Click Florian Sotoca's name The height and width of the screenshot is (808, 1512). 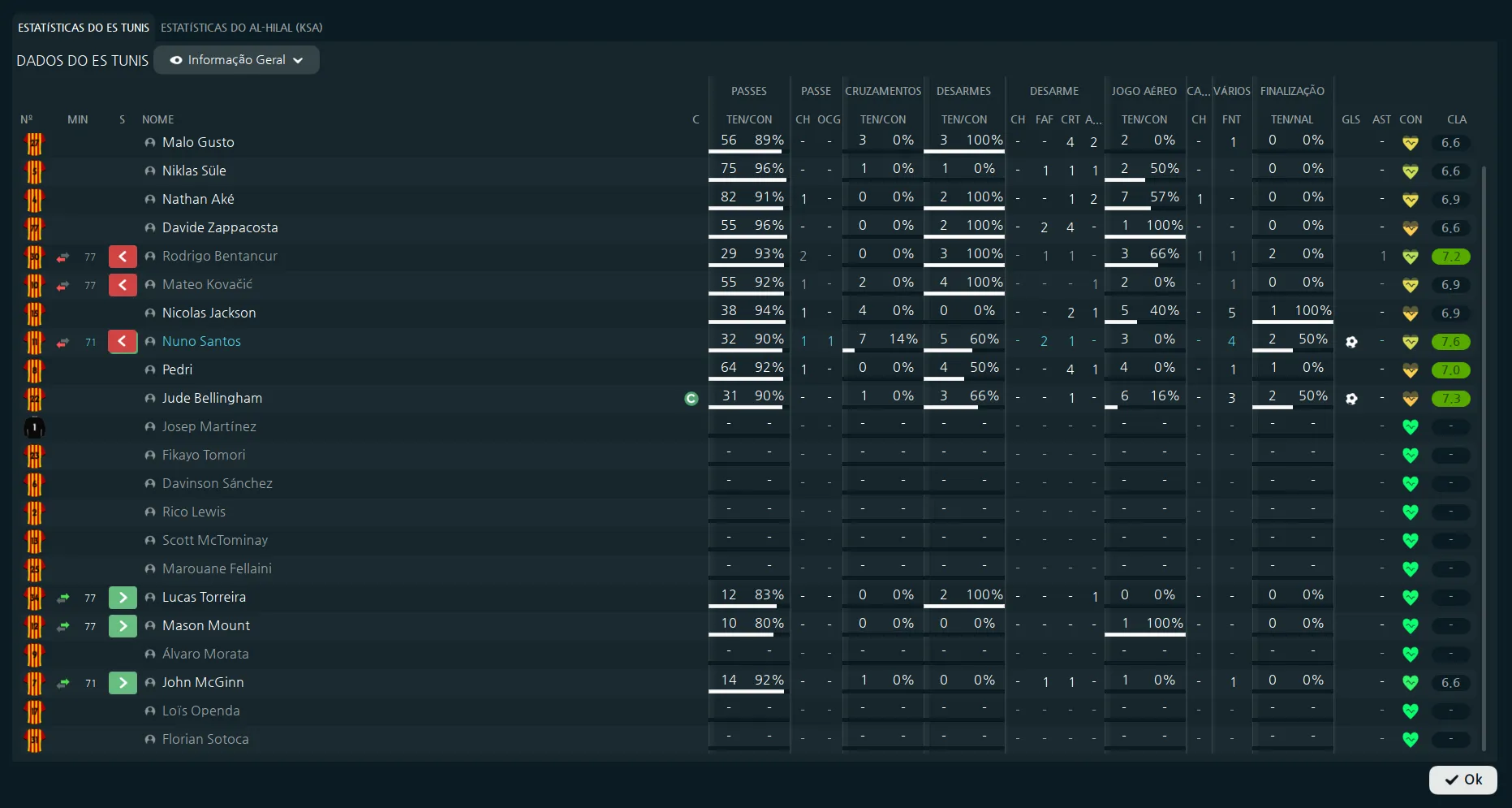[x=205, y=739]
